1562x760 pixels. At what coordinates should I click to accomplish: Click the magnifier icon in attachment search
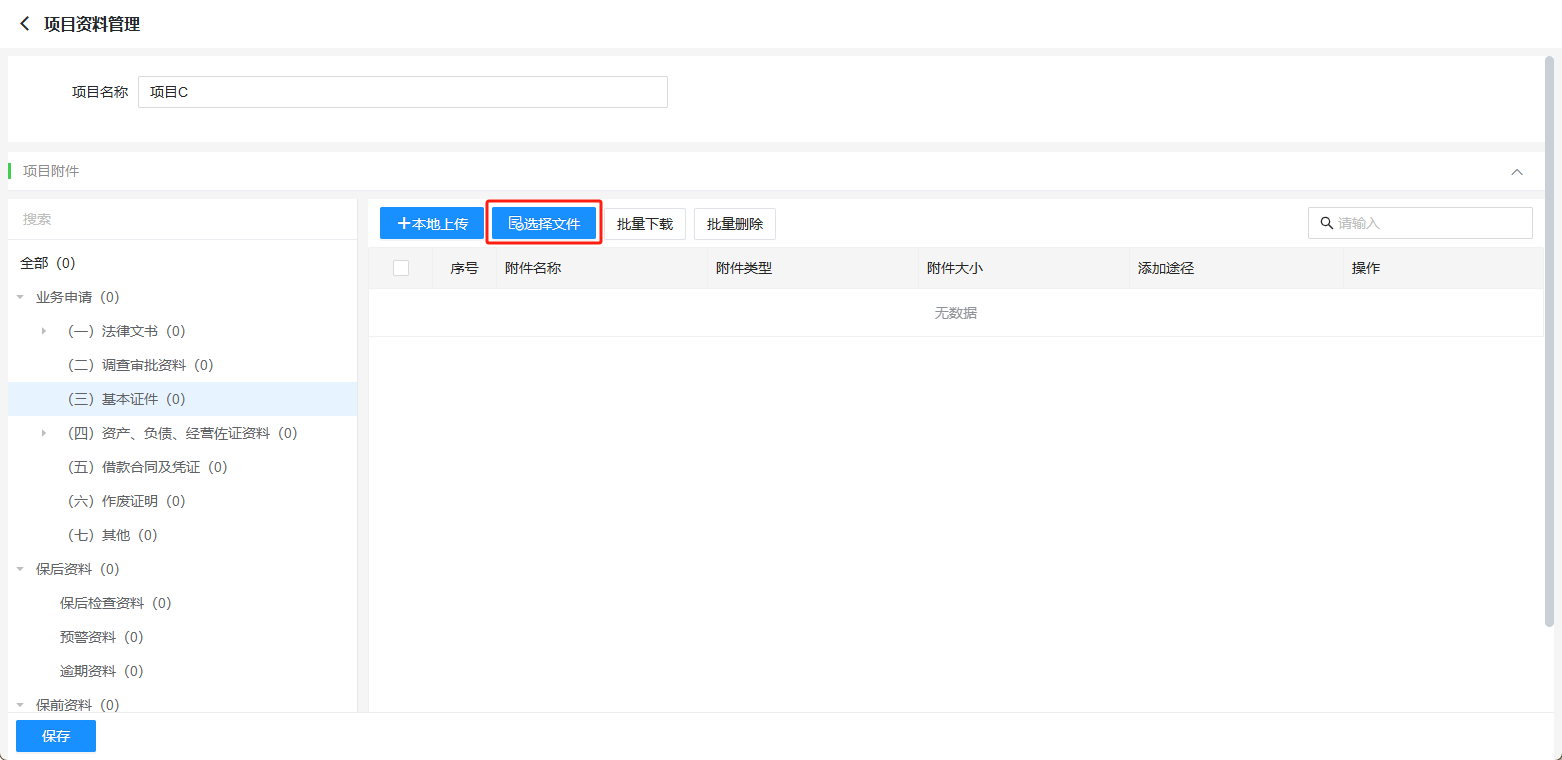(x=1327, y=223)
